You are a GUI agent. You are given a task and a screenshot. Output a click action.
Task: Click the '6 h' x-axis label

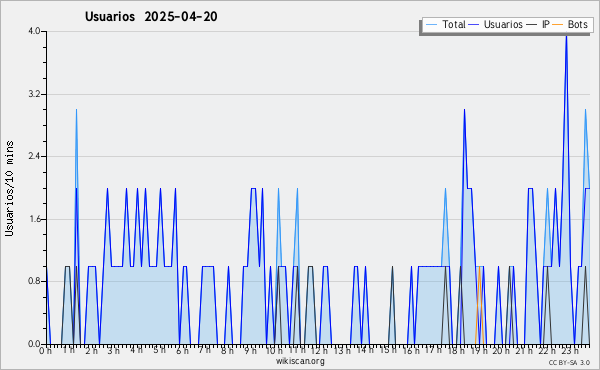click(182, 351)
